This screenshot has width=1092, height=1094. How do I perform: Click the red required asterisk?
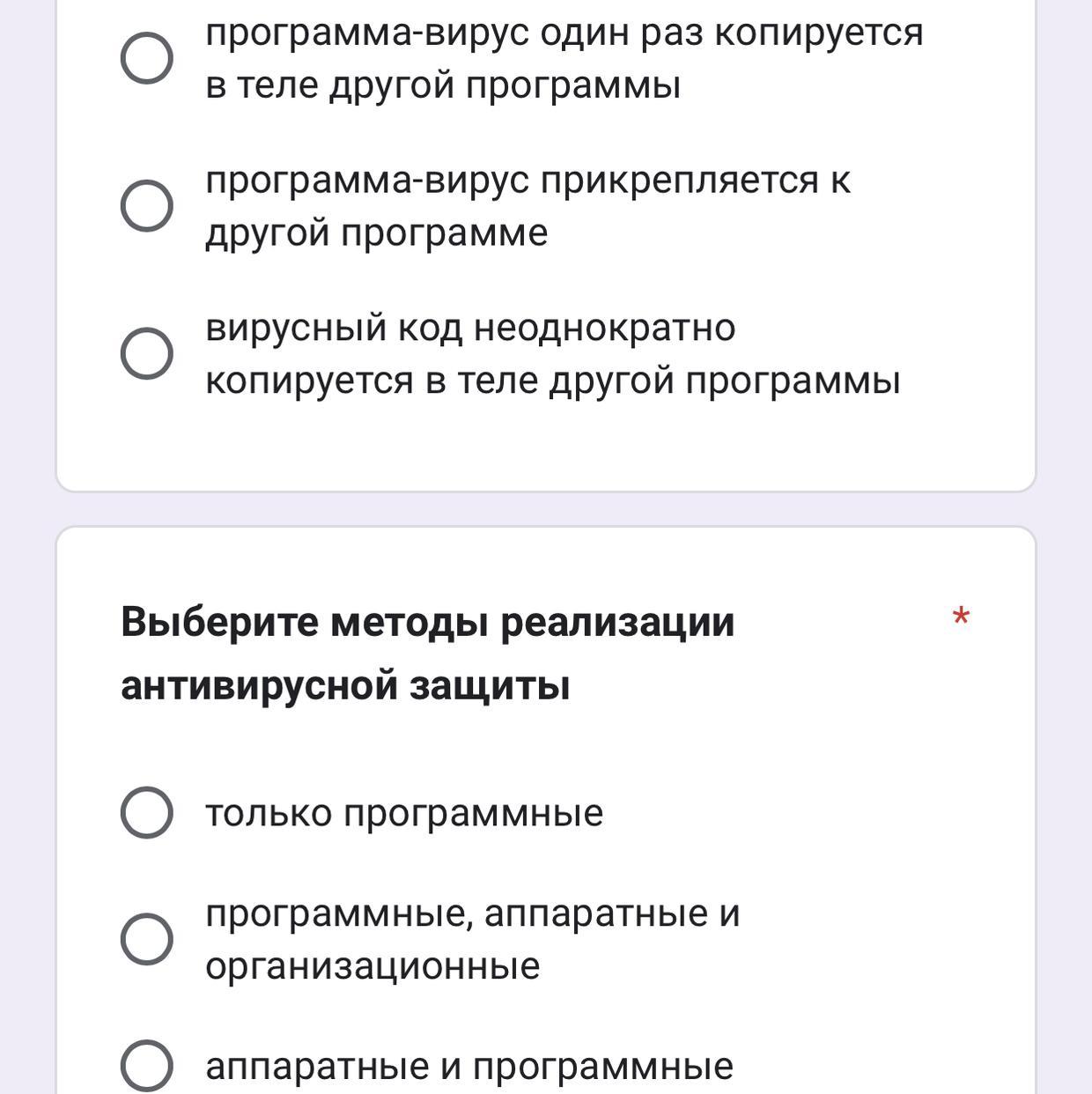tap(961, 617)
